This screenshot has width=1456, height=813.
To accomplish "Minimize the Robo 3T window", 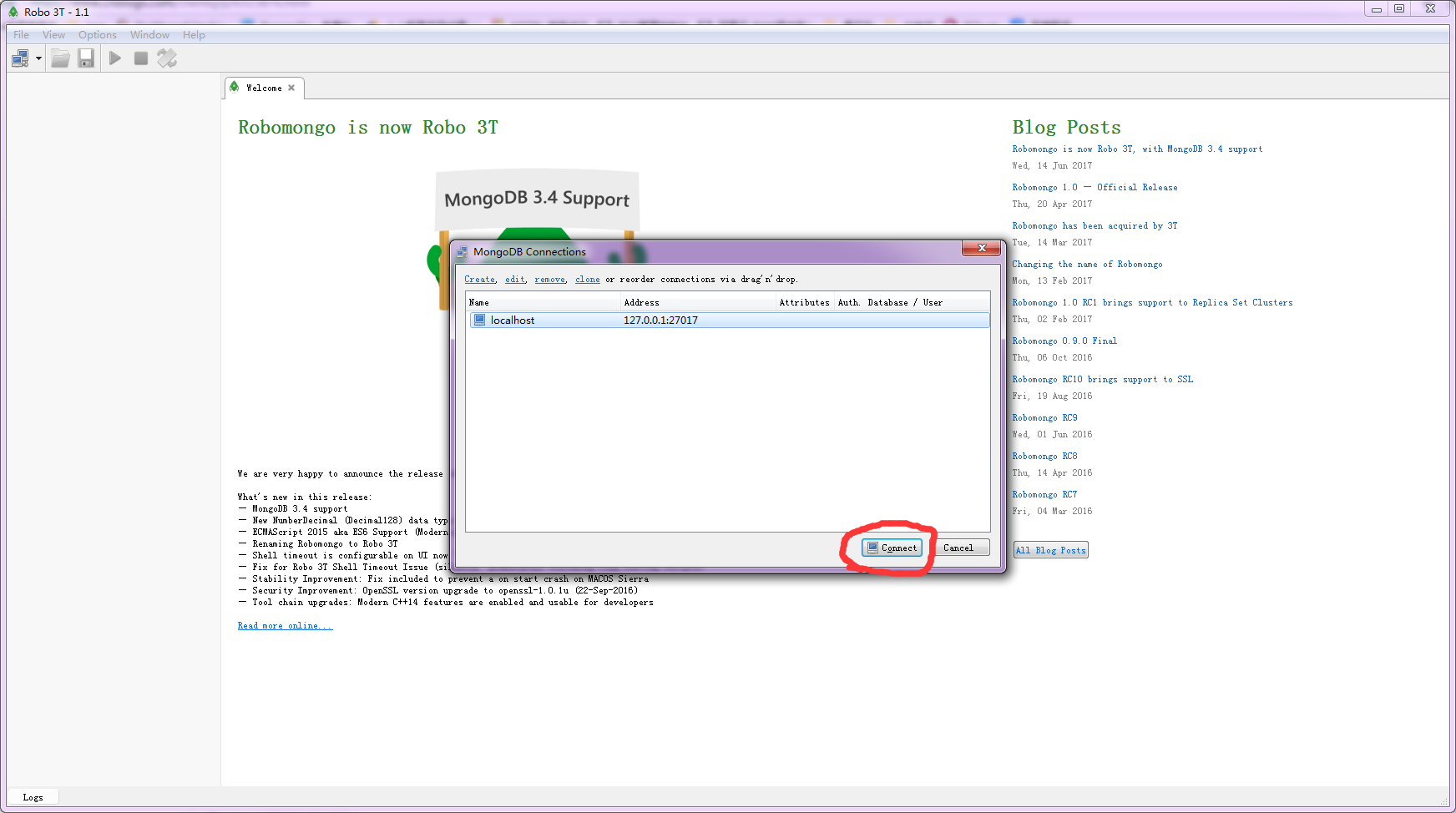I will pos(1377,8).
